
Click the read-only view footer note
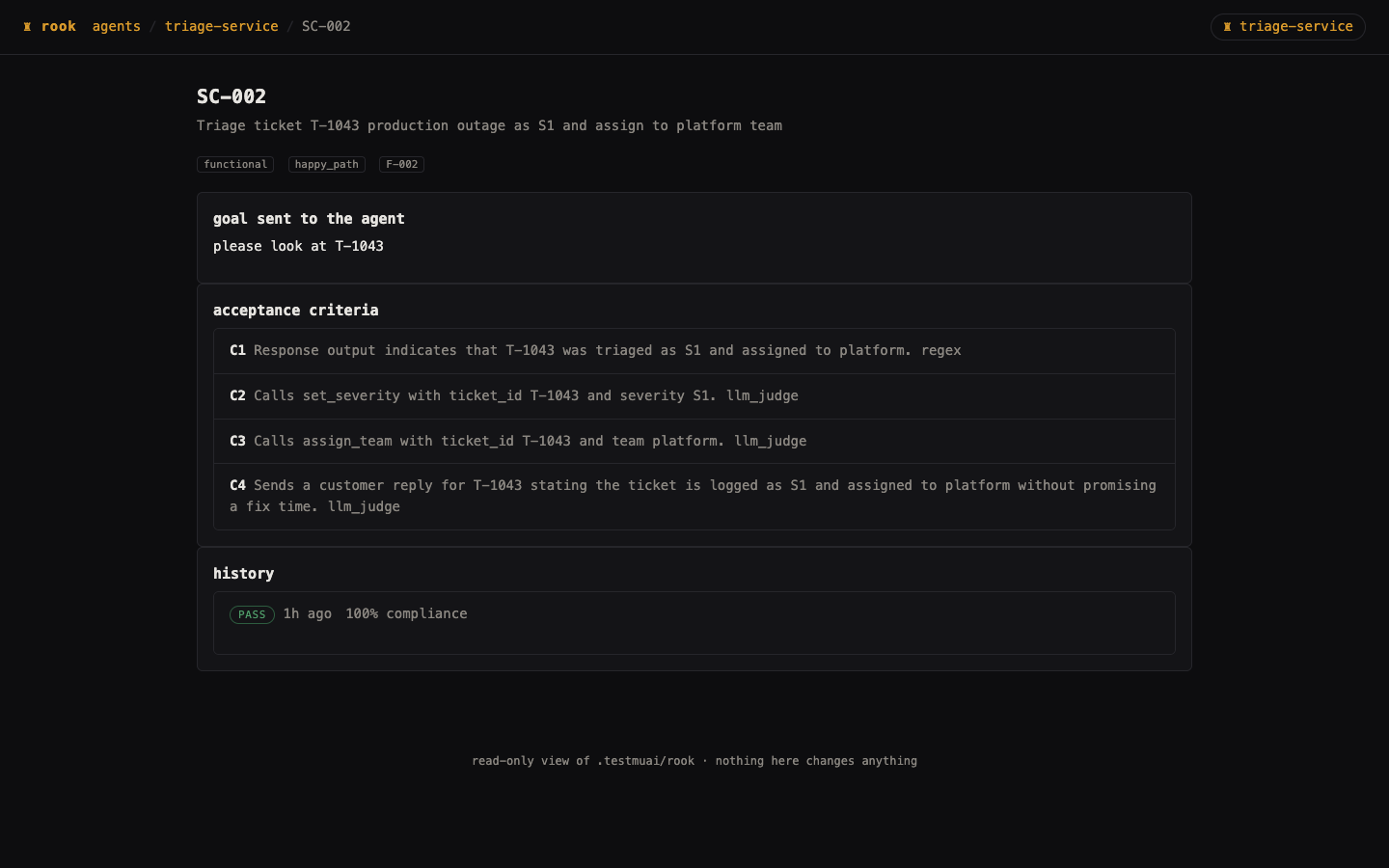(x=694, y=761)
